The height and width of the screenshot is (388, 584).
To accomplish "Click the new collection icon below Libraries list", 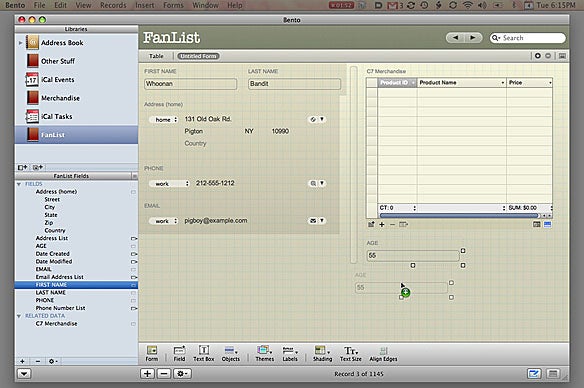I will [38, 167].
